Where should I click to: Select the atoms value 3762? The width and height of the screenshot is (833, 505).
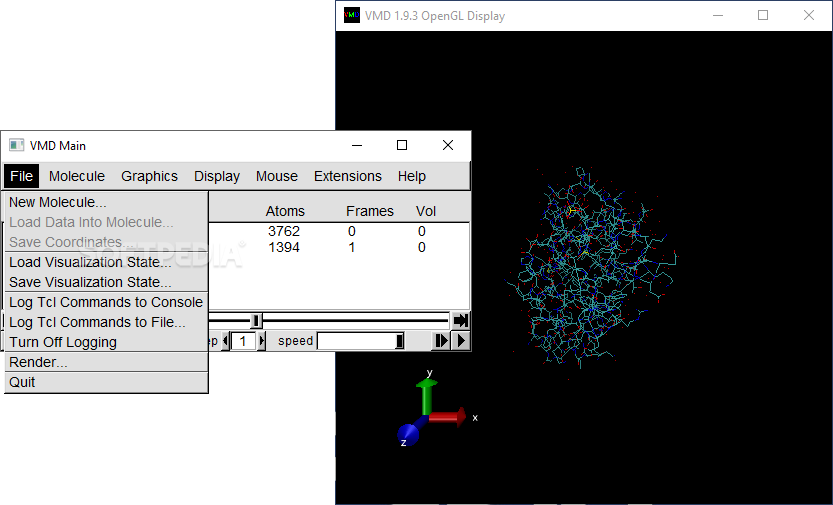tap(284, 232)
